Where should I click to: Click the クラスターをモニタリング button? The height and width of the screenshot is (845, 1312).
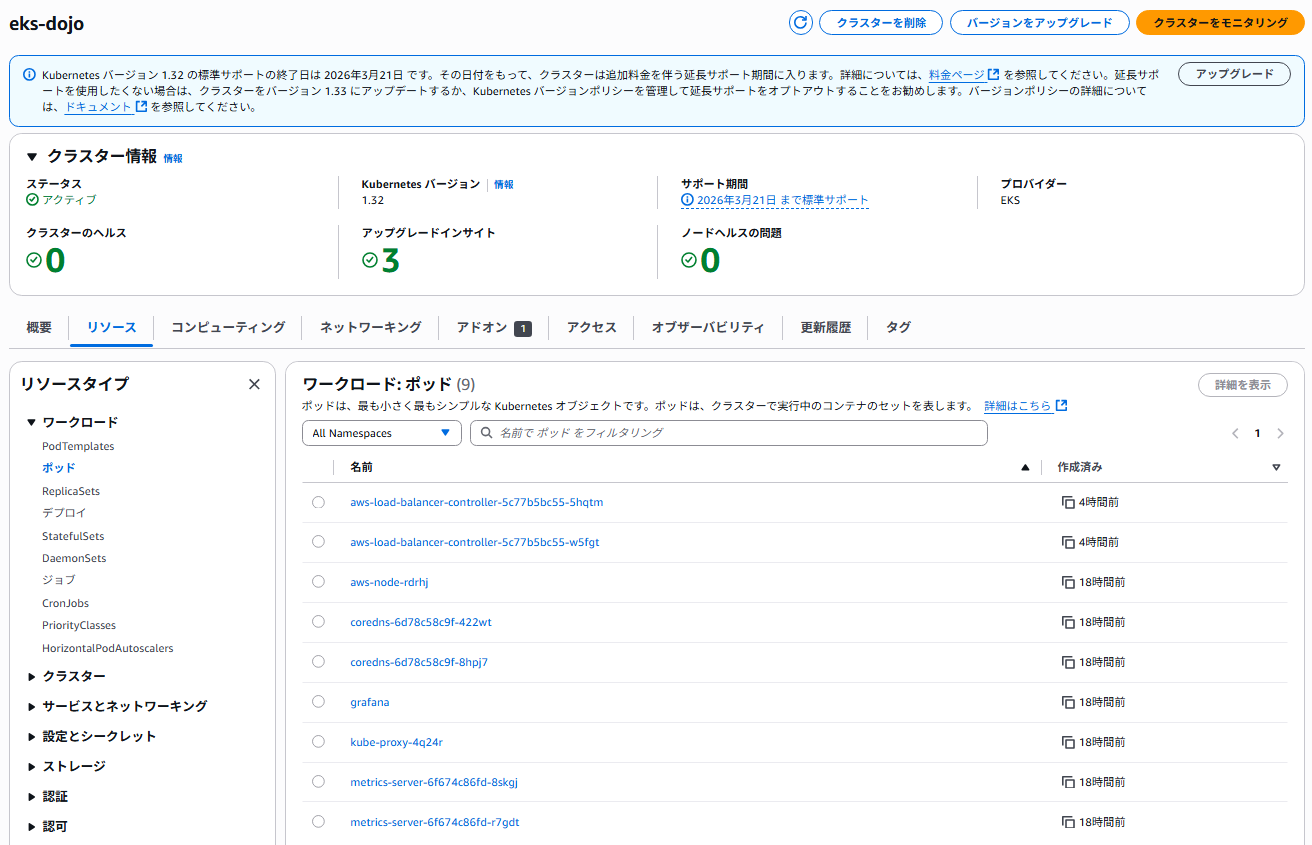(x=1220, y=23)
